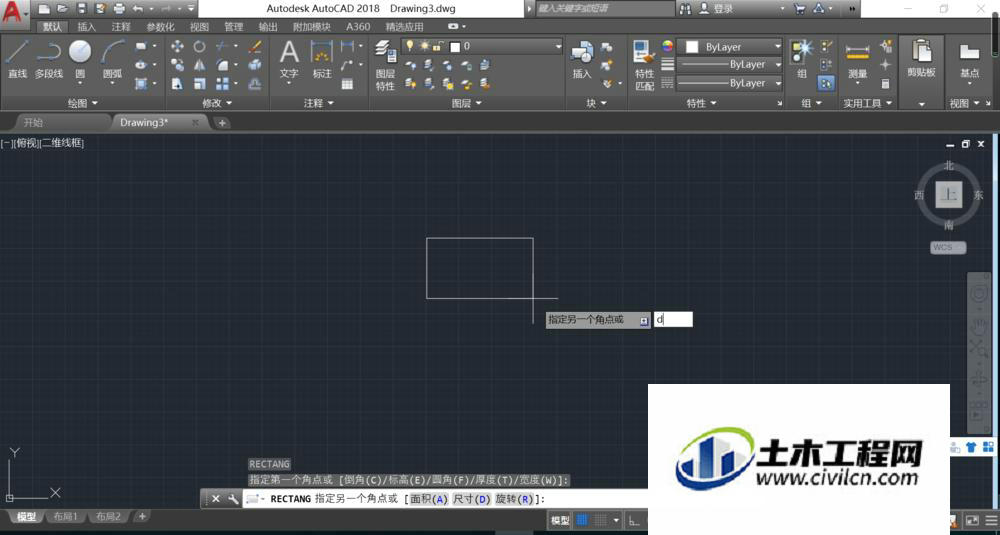Click the Open file icon in quick access toolbar
The width and height of the screenshot is (1000, 535).
62,8
